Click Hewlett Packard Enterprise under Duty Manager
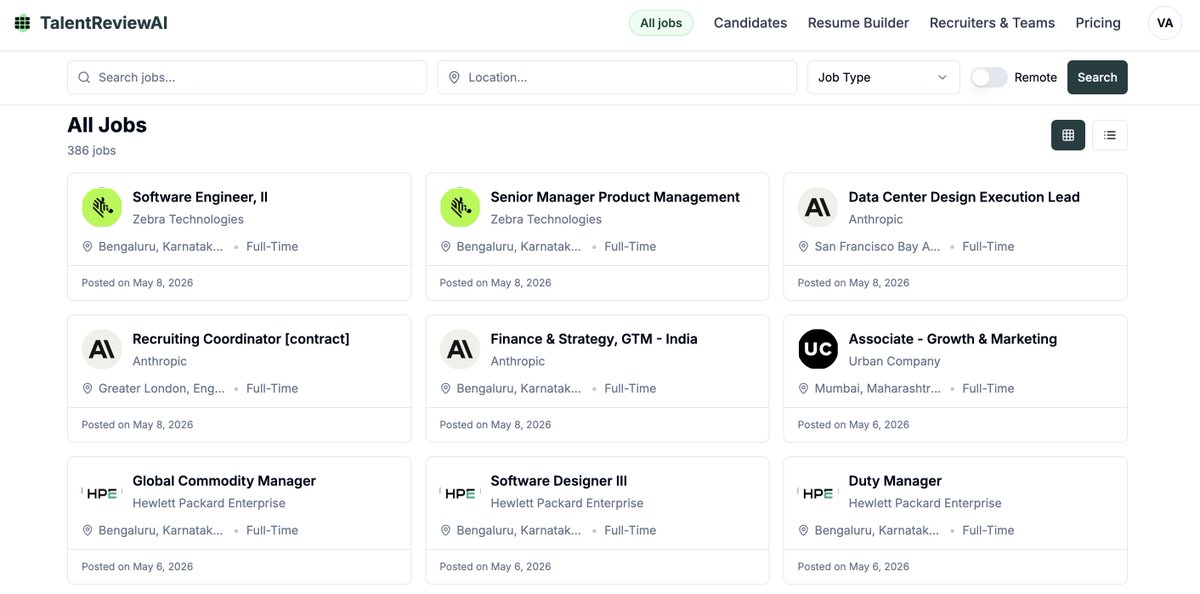 [925, 503]
